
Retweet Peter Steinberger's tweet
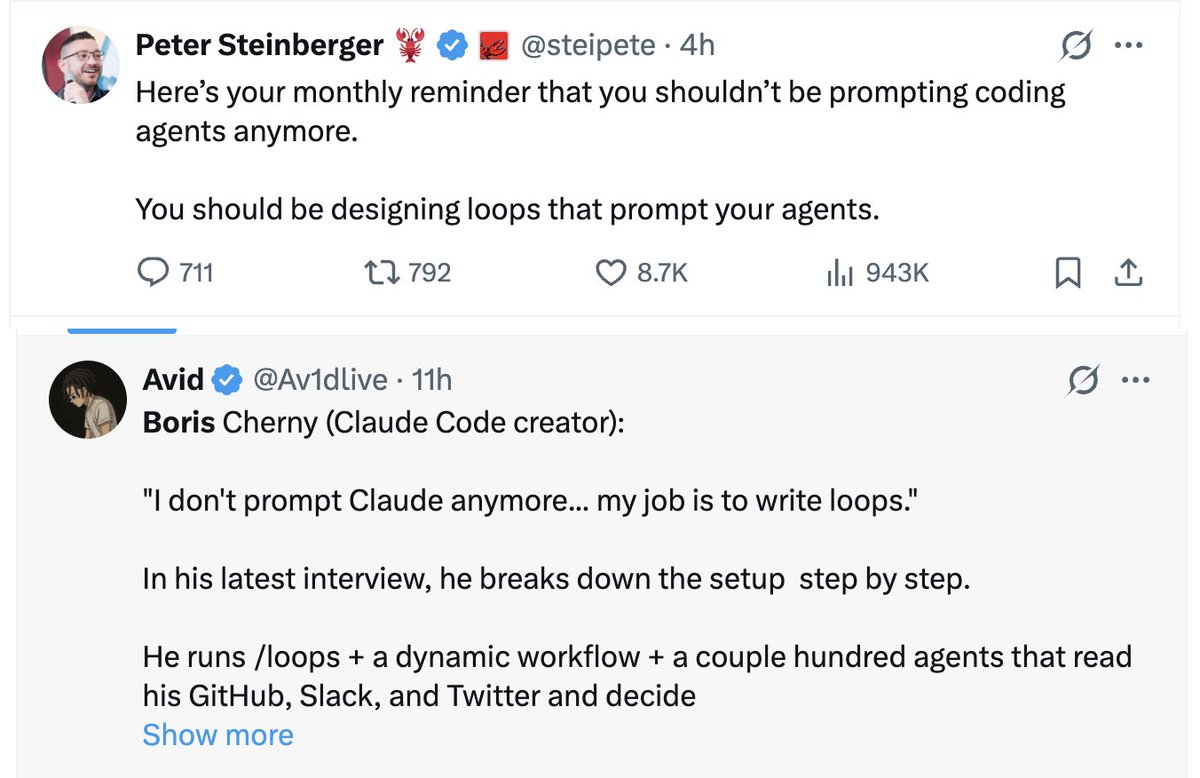(x=406, y=272)
